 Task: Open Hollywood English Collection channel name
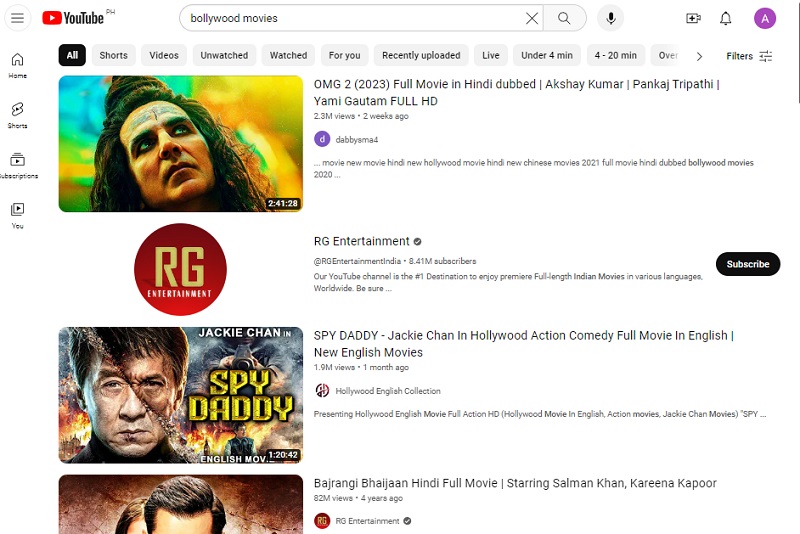coord(388,391)
